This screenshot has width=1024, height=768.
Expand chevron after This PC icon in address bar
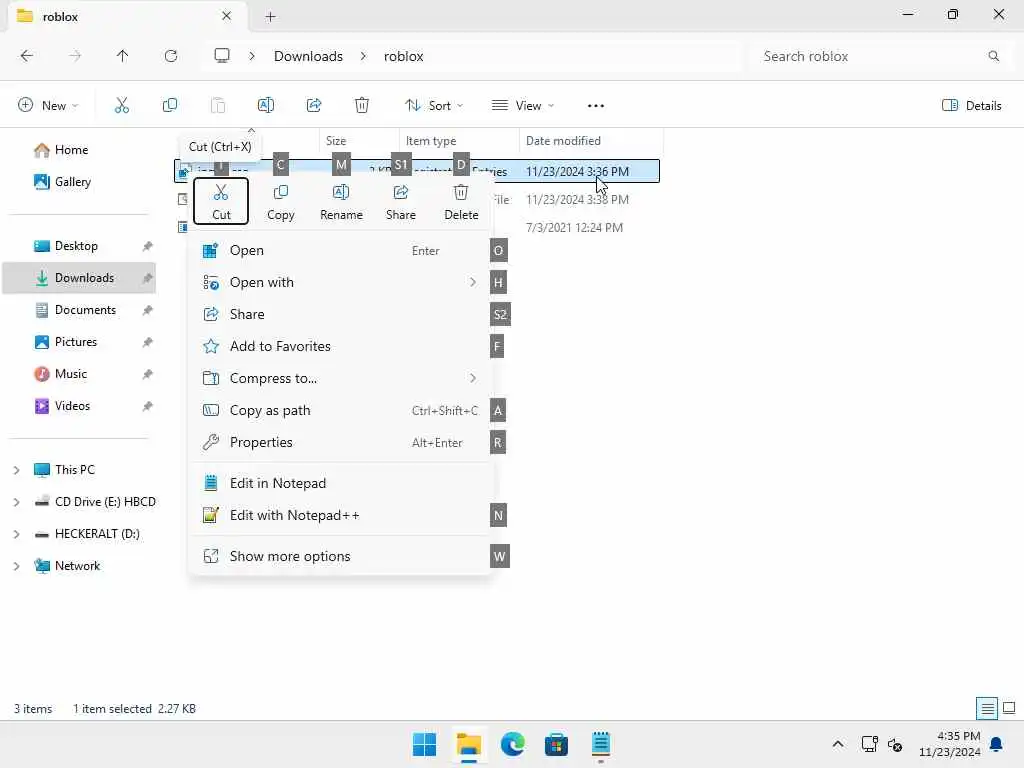point(252,56)
